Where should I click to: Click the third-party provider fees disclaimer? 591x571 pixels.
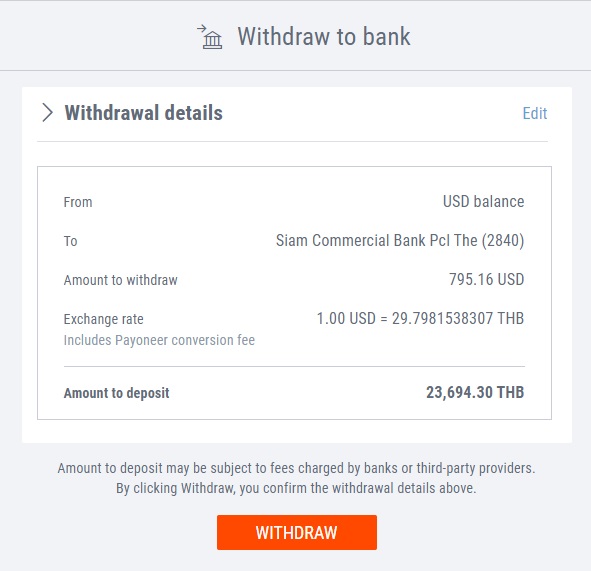(x=296, y=468)
